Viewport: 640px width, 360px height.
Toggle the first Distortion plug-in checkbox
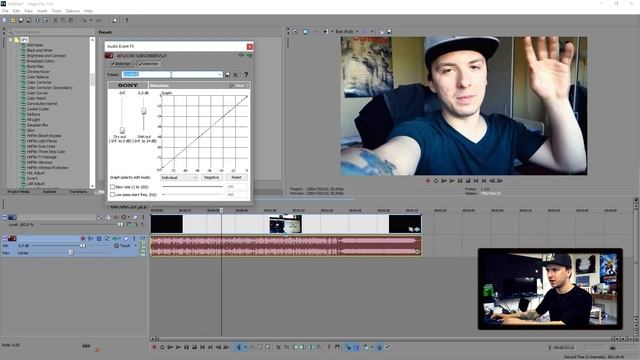(112, 64)
